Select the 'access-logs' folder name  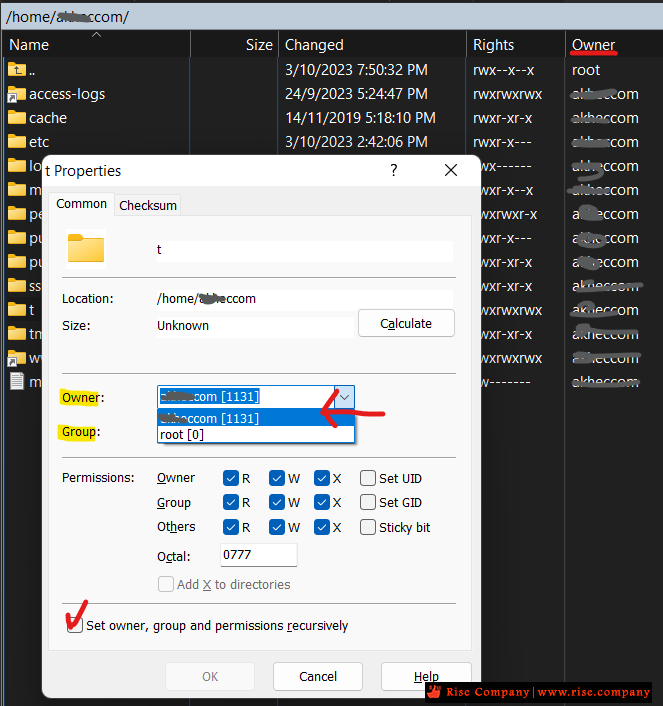67,94
